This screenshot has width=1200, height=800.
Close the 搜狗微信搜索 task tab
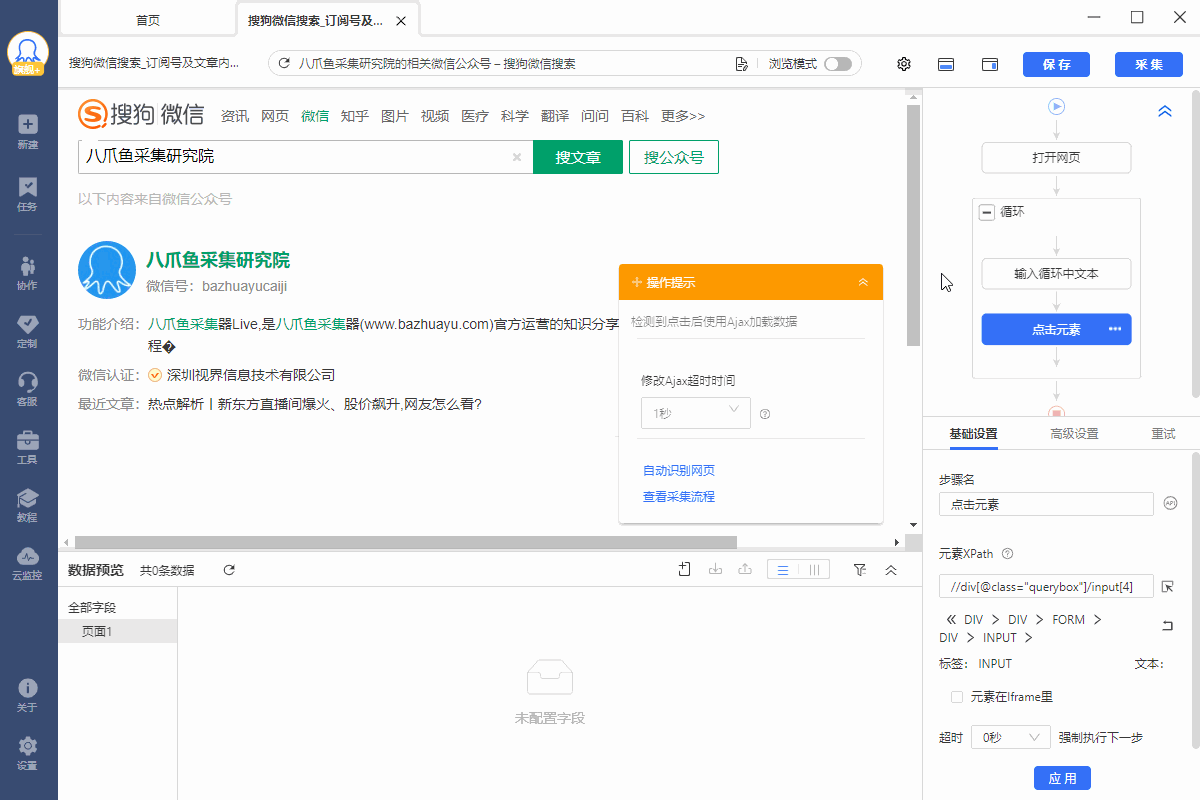point(401,21)
